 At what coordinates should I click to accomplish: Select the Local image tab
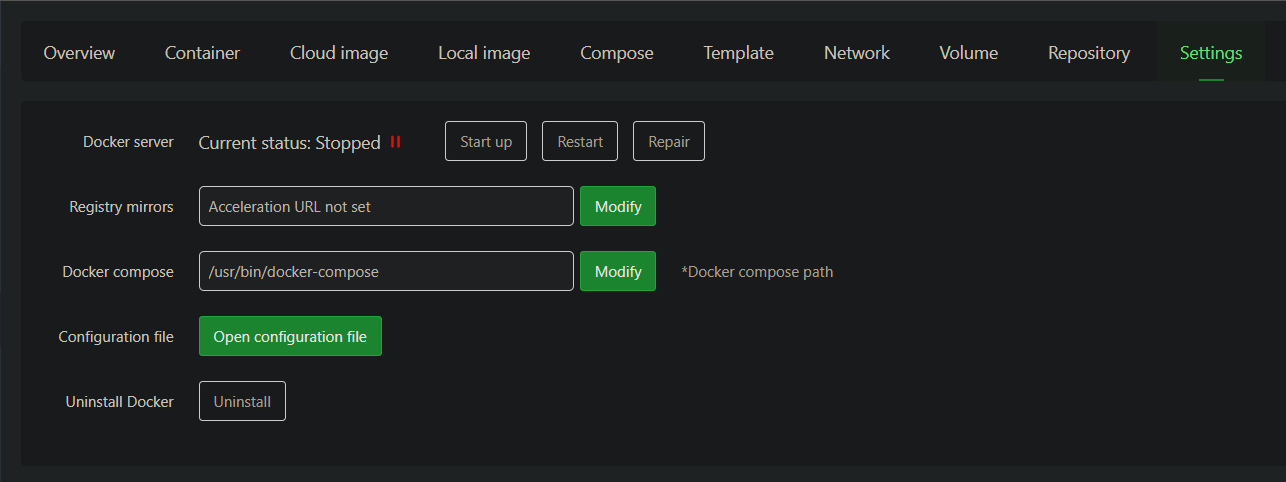pos(484,53)
